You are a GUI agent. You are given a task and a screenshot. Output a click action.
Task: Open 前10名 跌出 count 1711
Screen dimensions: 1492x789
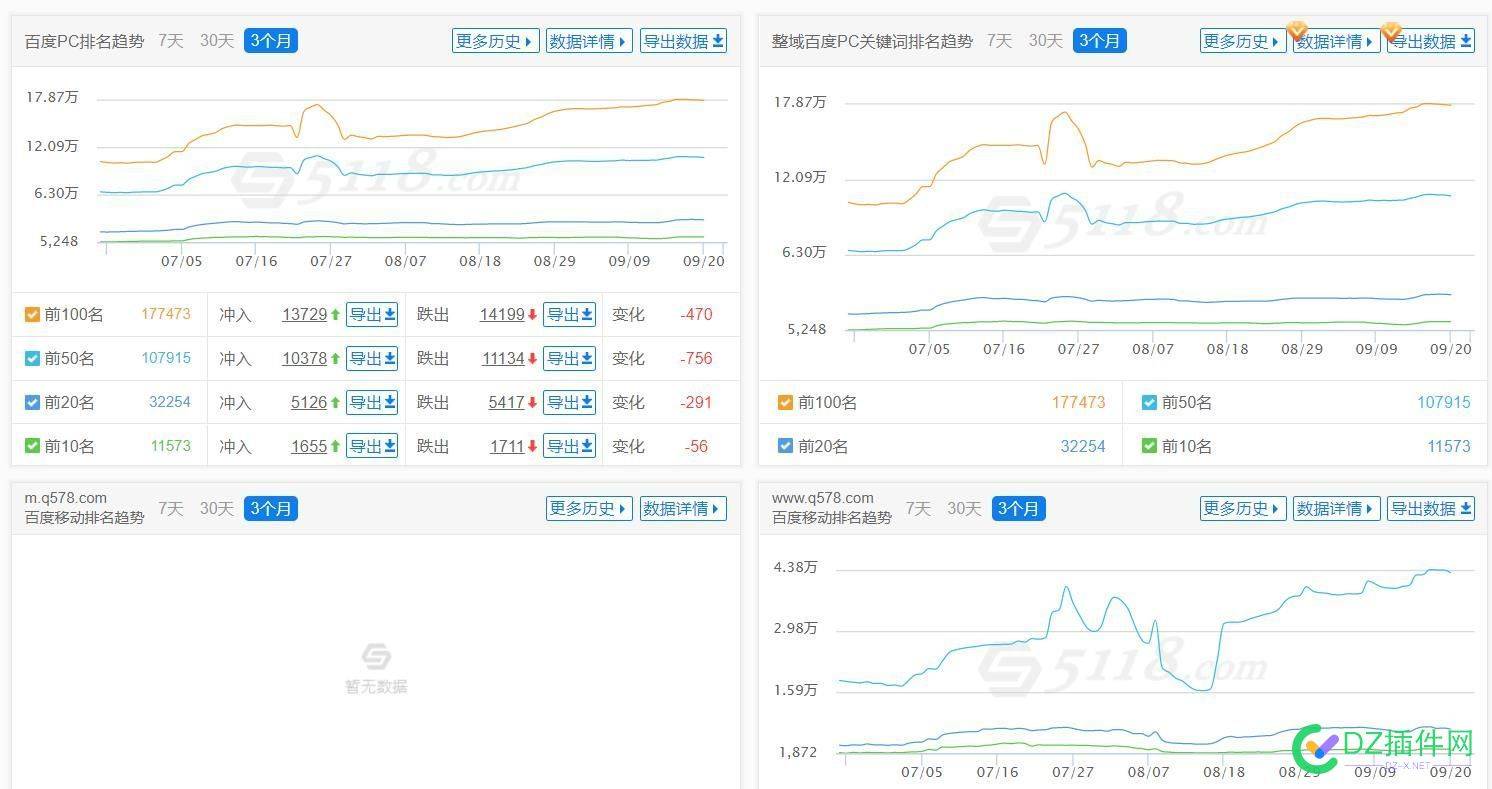[x=507, y=446]
